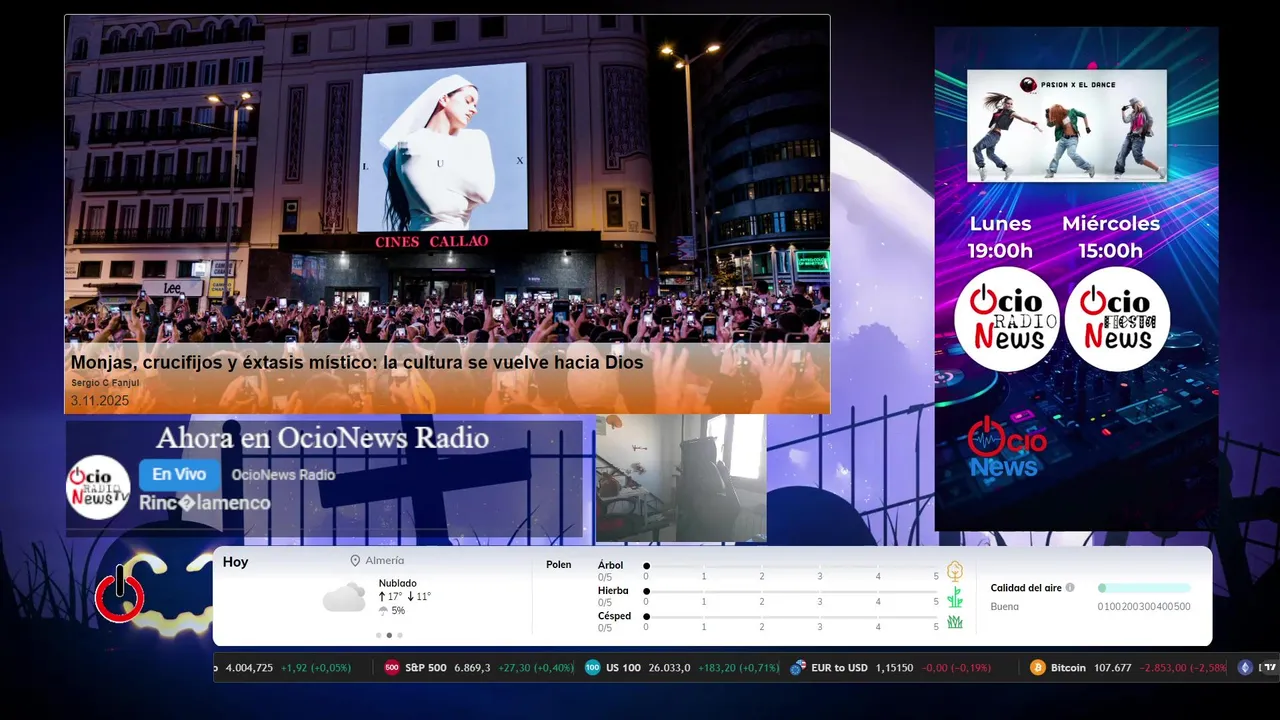
Task: Select the first weather carousel dot
Action: pyautogui.click(x=379, y=635)
